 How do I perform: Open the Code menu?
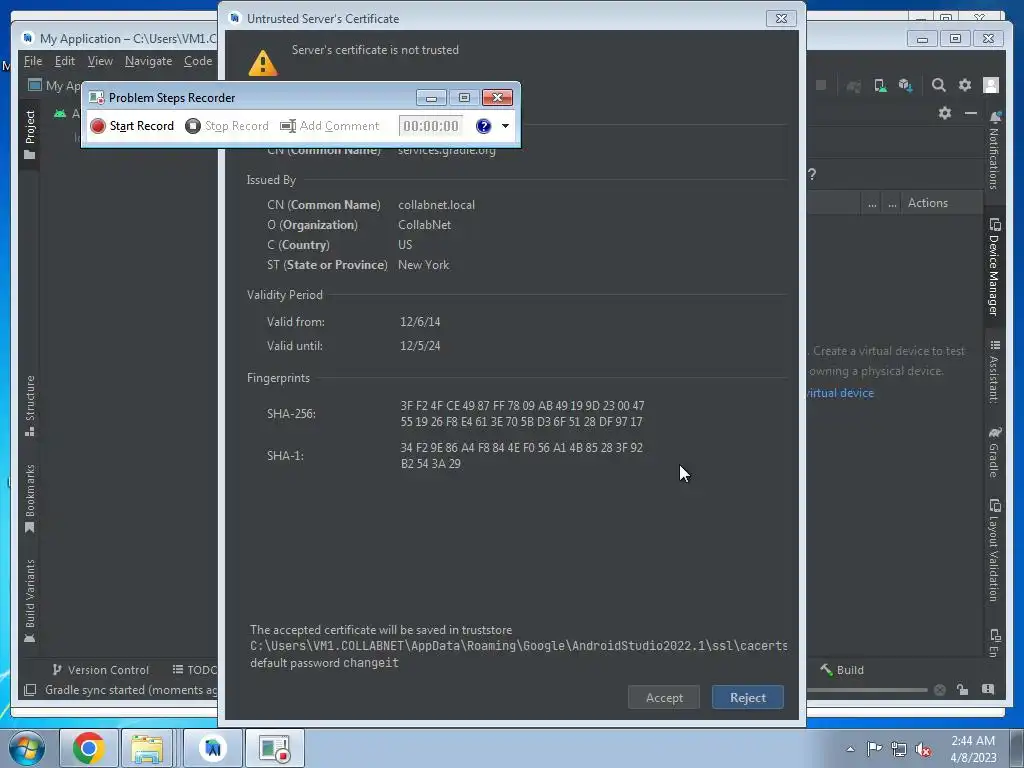point(198,61)
